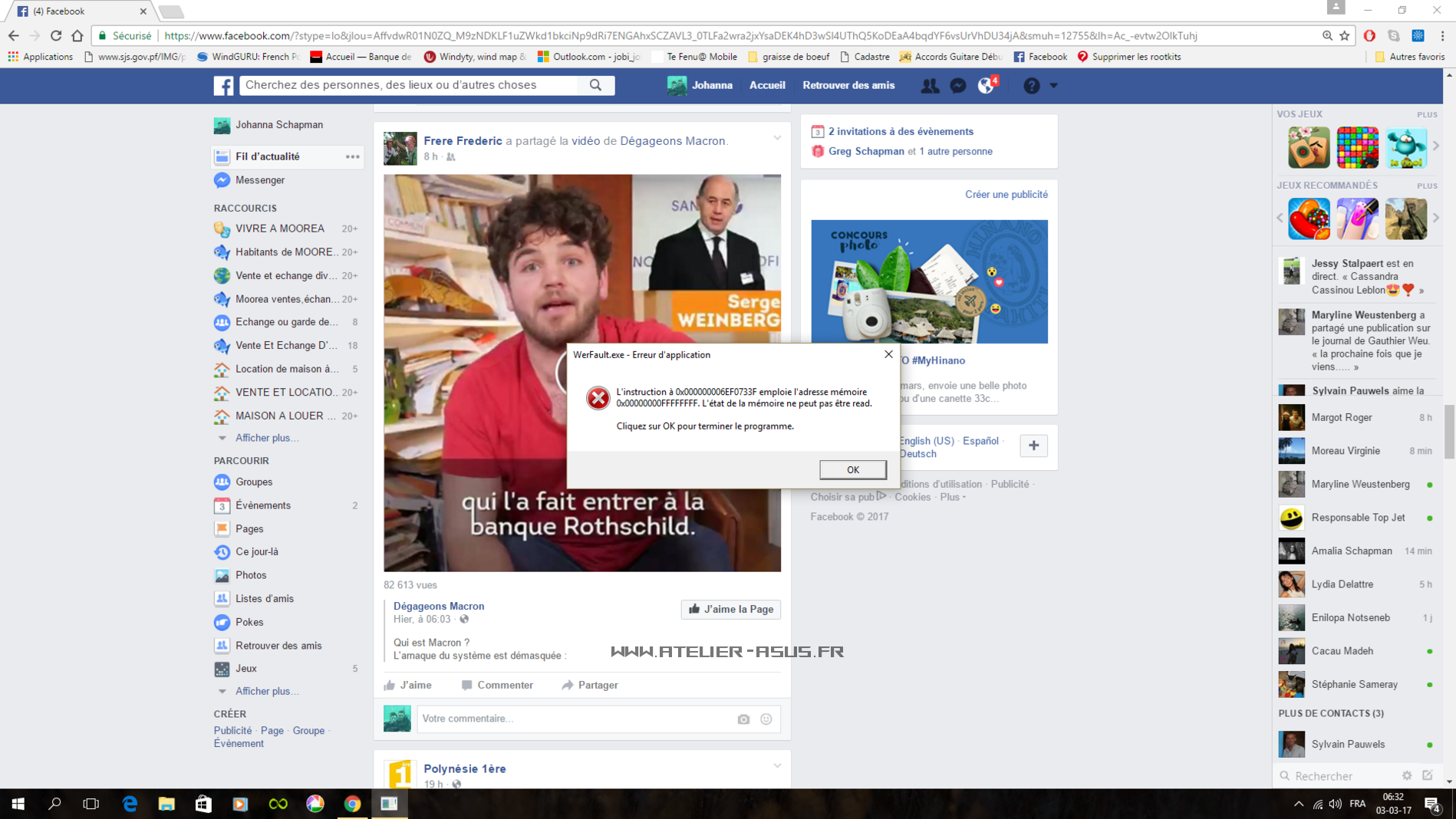The width and height of the screenshot is (1456, 819).
Task: Click the Facebook search magnifier icon
Action: tap(595, 85)
